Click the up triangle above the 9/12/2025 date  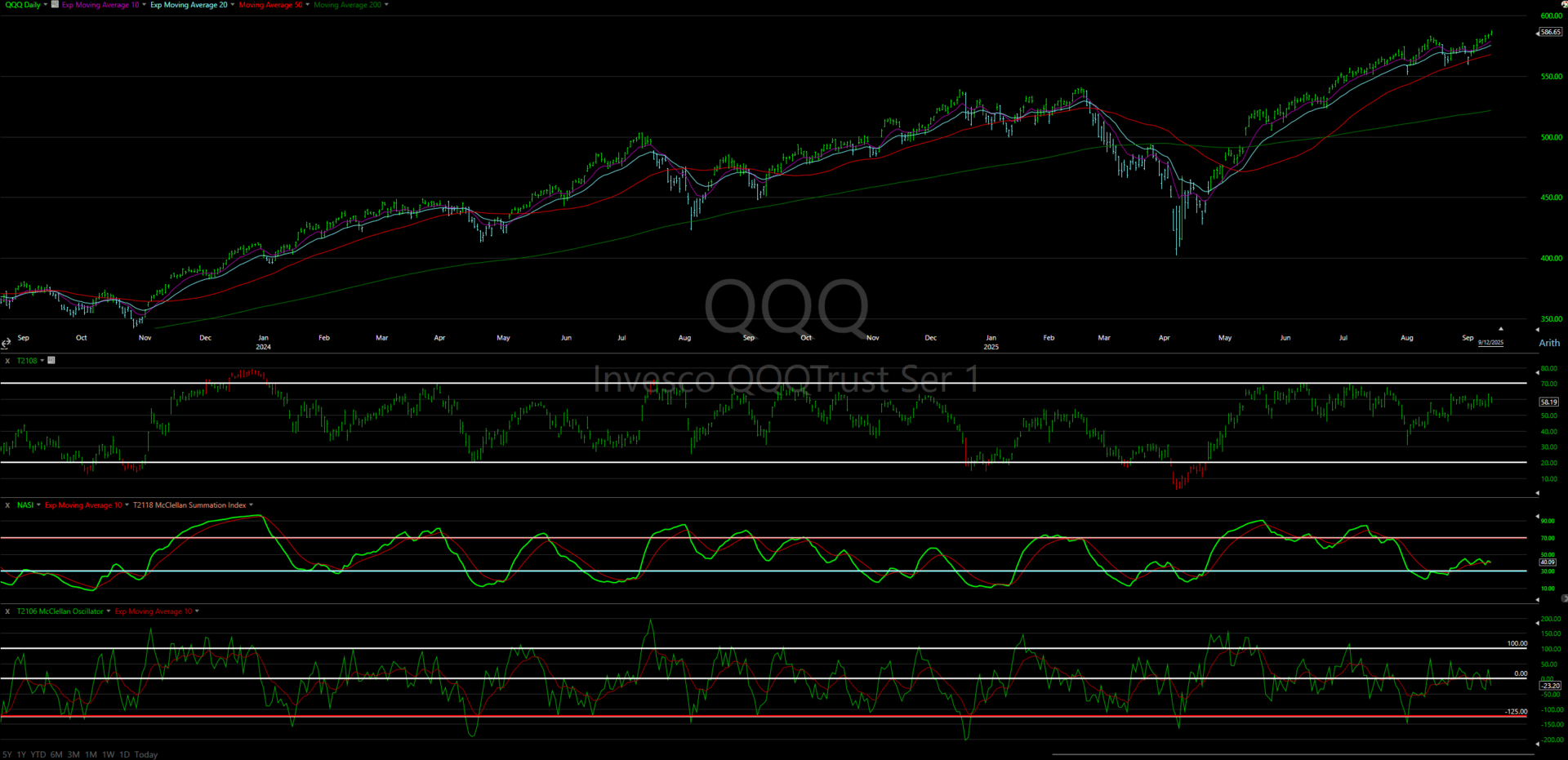coord(1500,329)
